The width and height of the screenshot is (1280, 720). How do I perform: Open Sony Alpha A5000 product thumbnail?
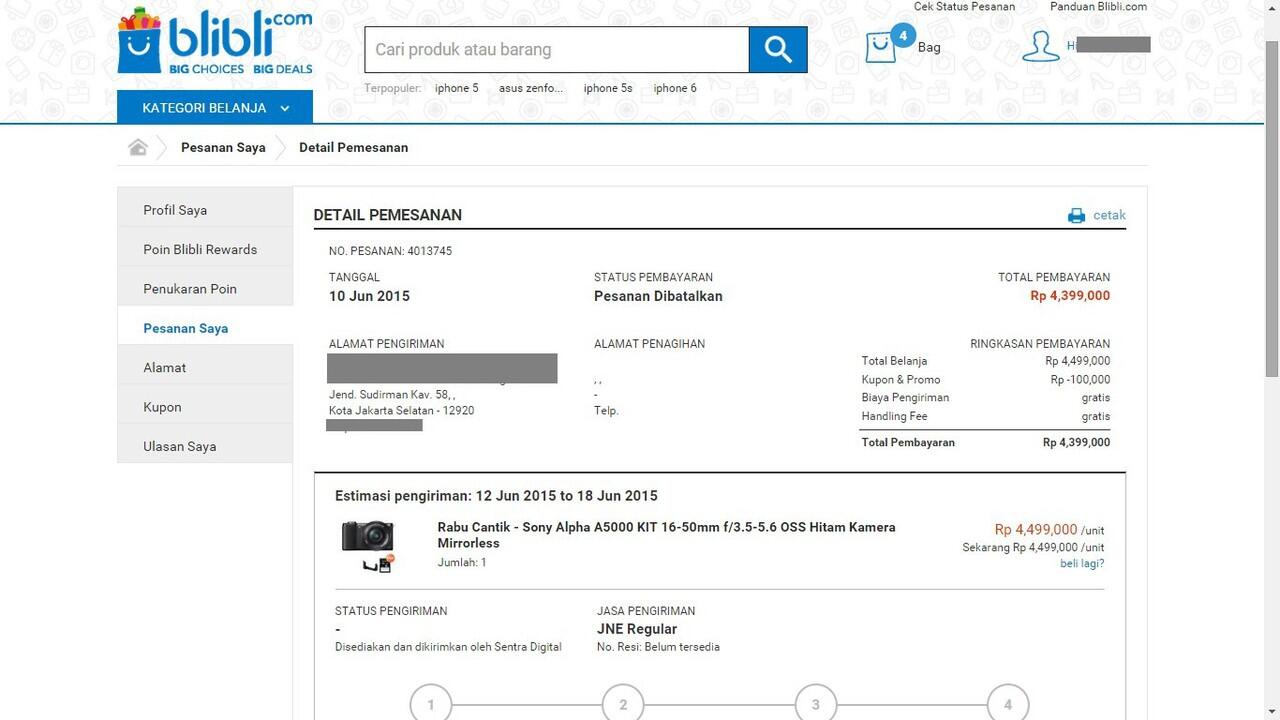368,545
